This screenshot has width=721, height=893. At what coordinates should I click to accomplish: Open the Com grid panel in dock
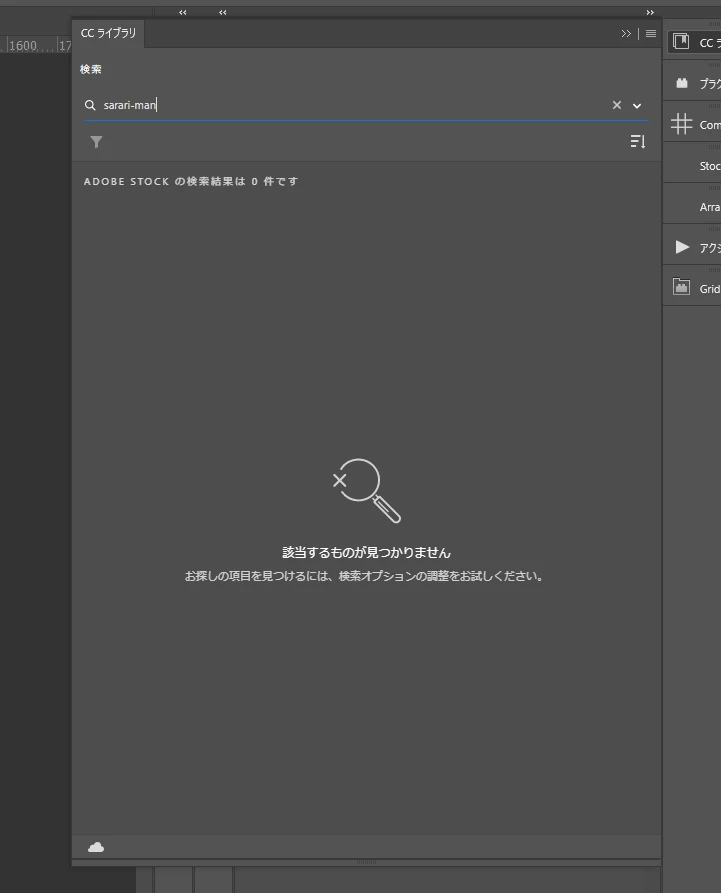(x=681, y=124)
